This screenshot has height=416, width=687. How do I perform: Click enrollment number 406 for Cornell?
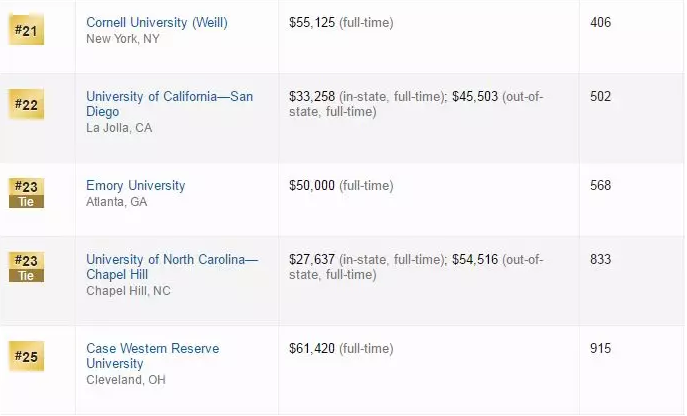point(600,22)
